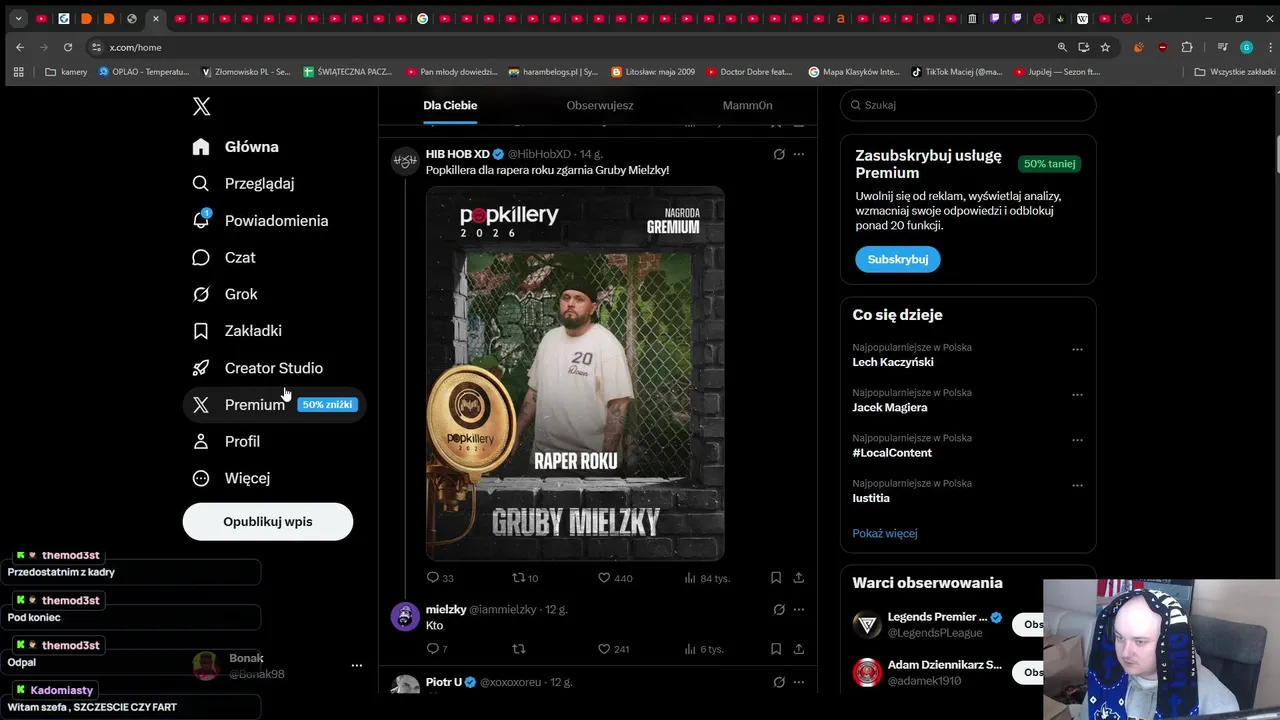This screenshot has width=1280, height=720.
Task: Open more menu on mielzky post
Action: 798,609
